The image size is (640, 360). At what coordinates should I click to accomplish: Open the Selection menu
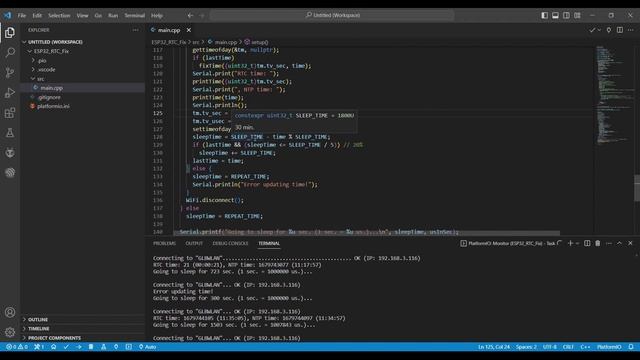(x=59, y=15)
